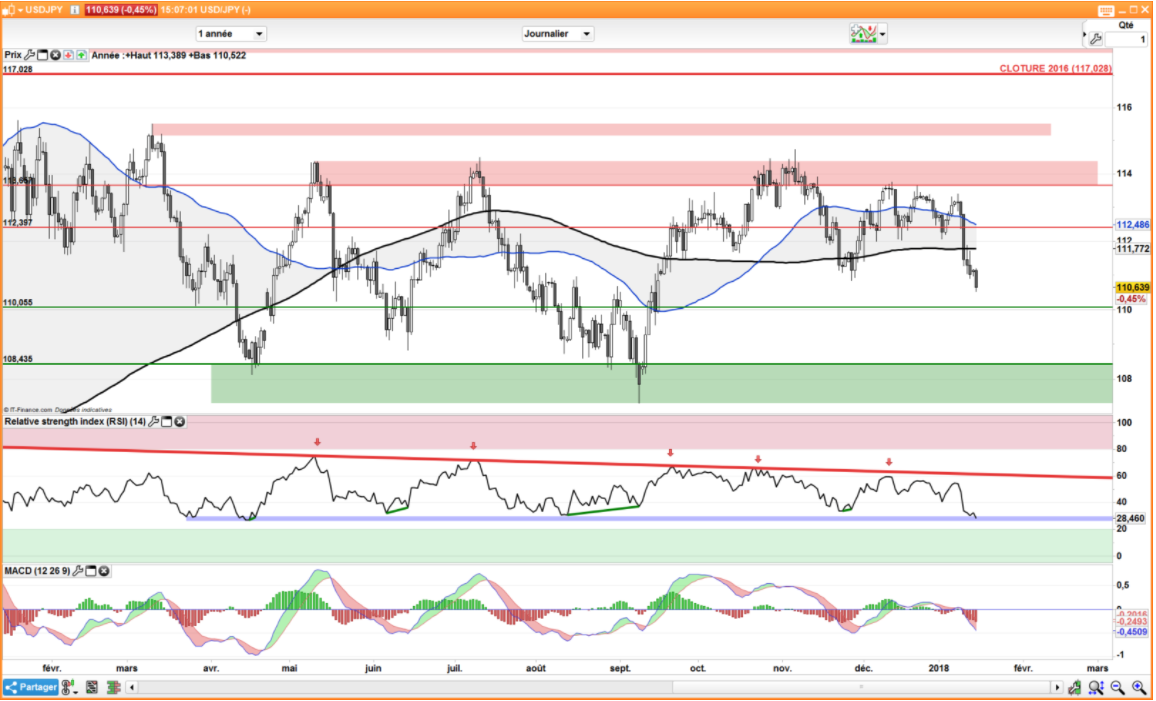
Task: Click the 110,055 support level label
Action: 18,302
